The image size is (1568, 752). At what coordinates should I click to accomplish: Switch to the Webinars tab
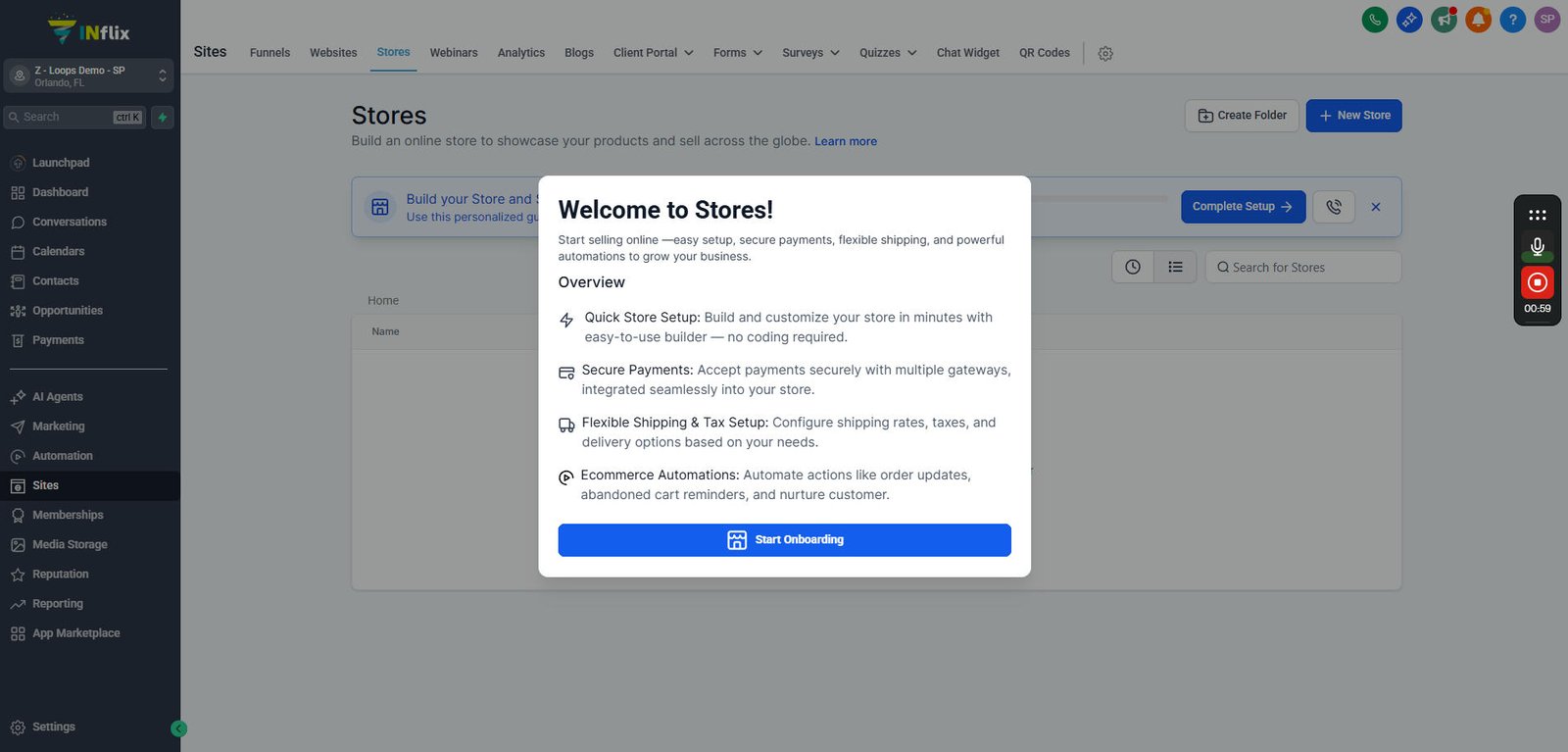click(x=454, y=53)
